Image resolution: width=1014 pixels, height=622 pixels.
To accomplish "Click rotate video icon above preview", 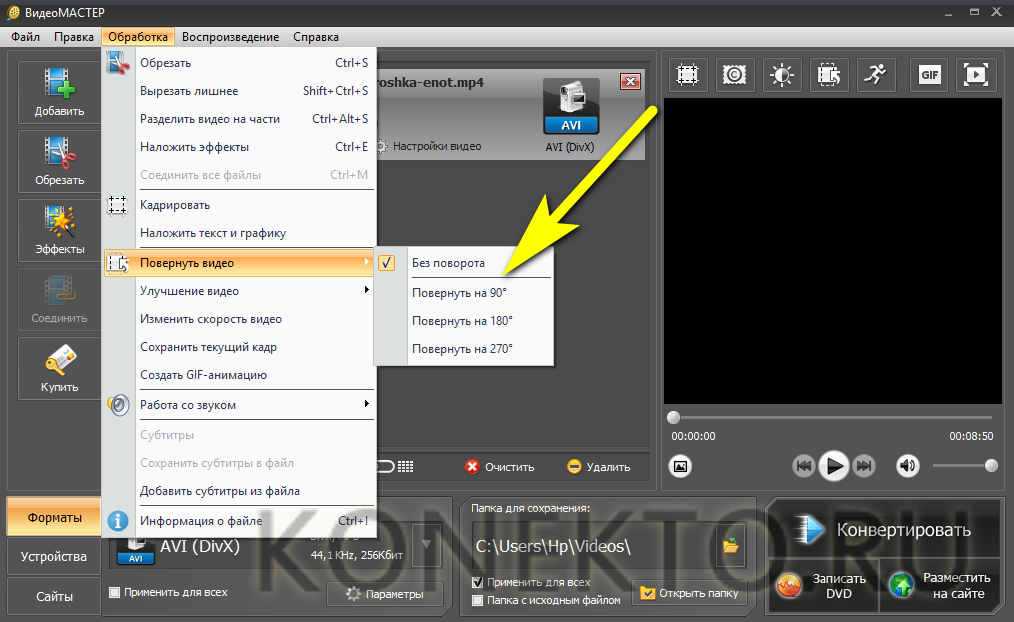I will pos(829,75).
